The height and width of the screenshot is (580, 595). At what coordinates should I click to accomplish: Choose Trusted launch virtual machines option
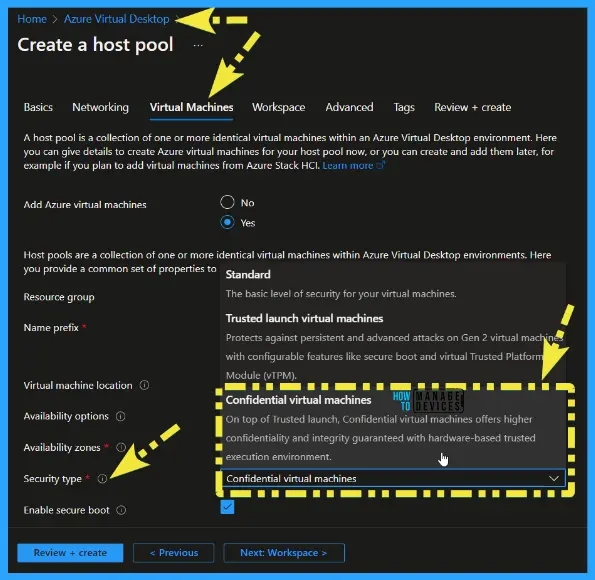(393, 347)
